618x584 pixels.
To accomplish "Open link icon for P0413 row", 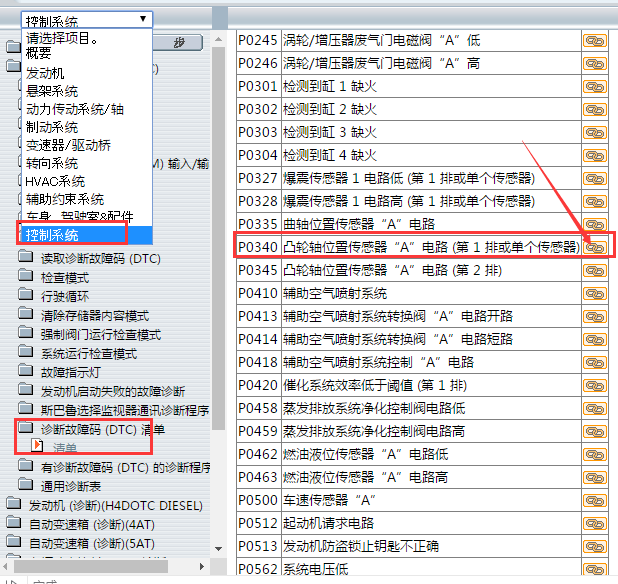I will tap(595, 316).
